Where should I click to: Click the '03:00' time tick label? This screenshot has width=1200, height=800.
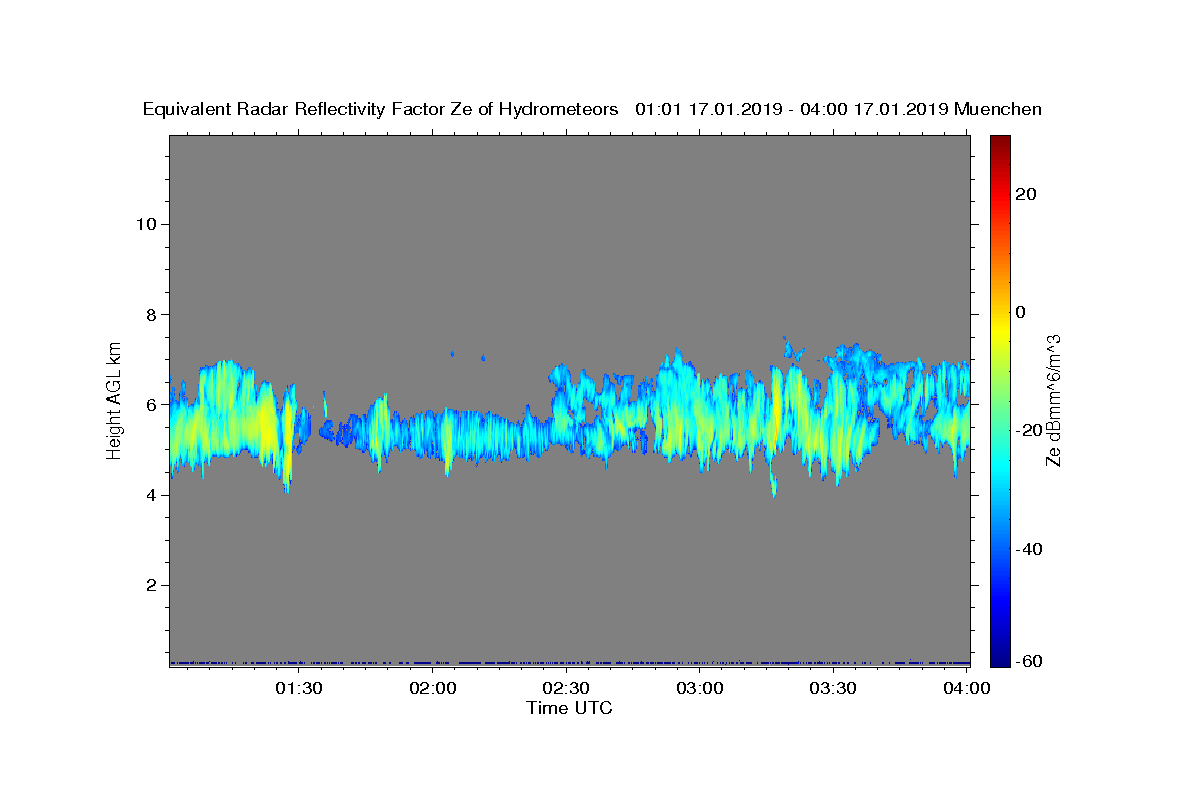tap(700, 688)
